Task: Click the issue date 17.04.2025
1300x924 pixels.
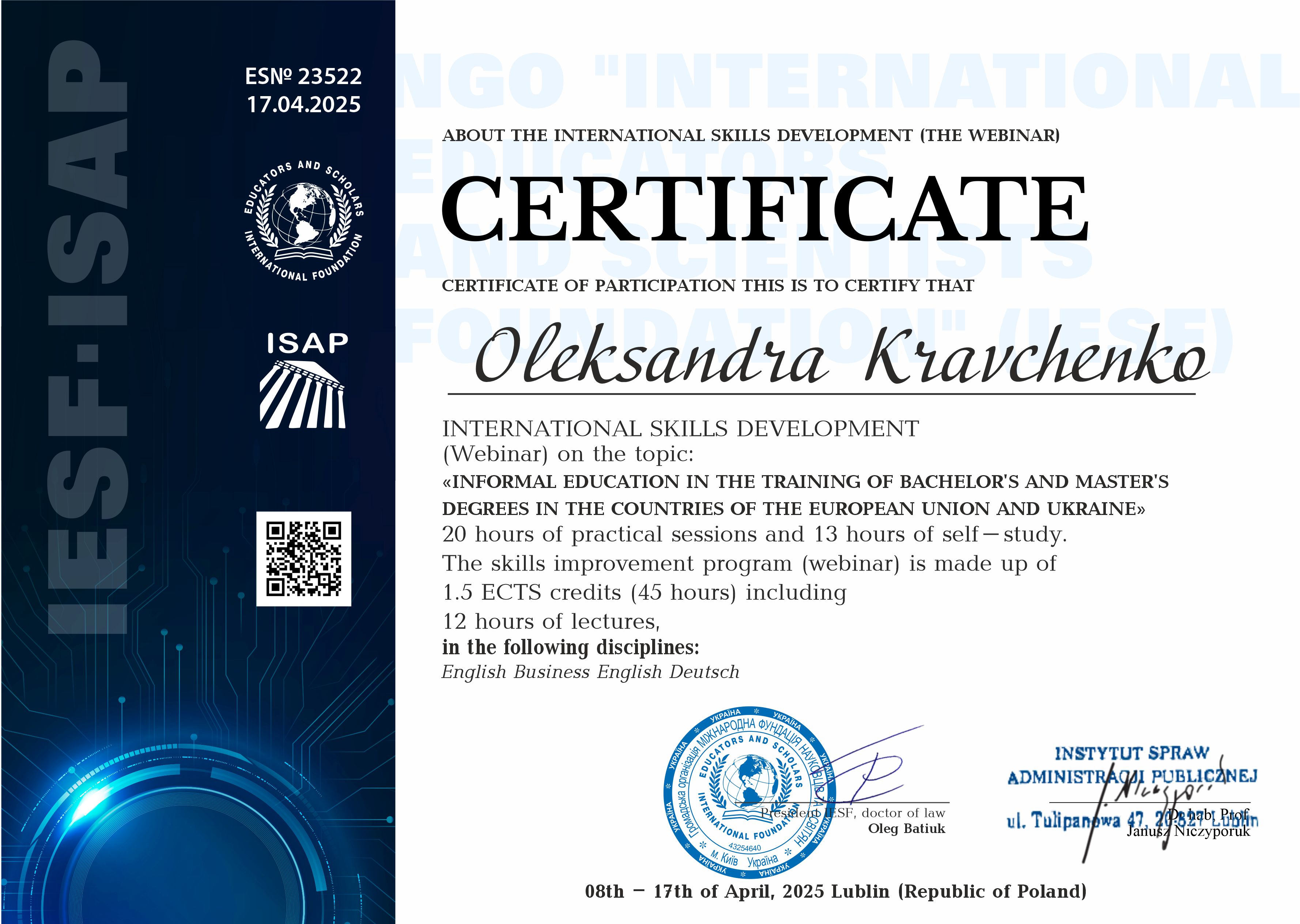Action: pyautogui.click(x=304, y=104)
